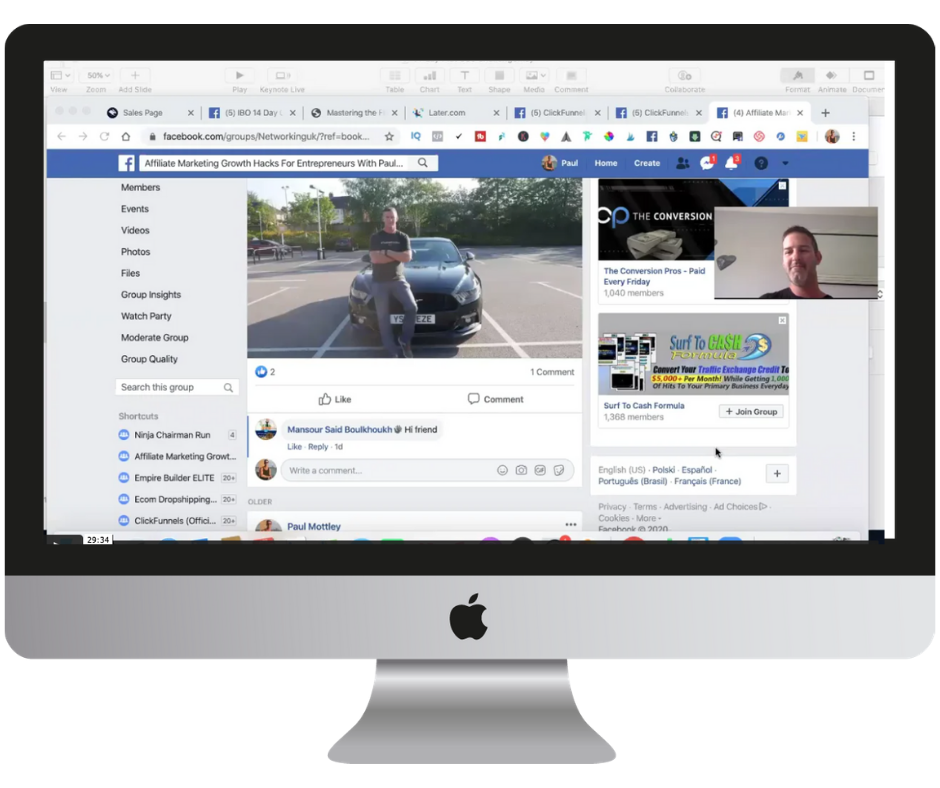
Task: Click the Facebook logo in the header
Action: click(127, 163)
